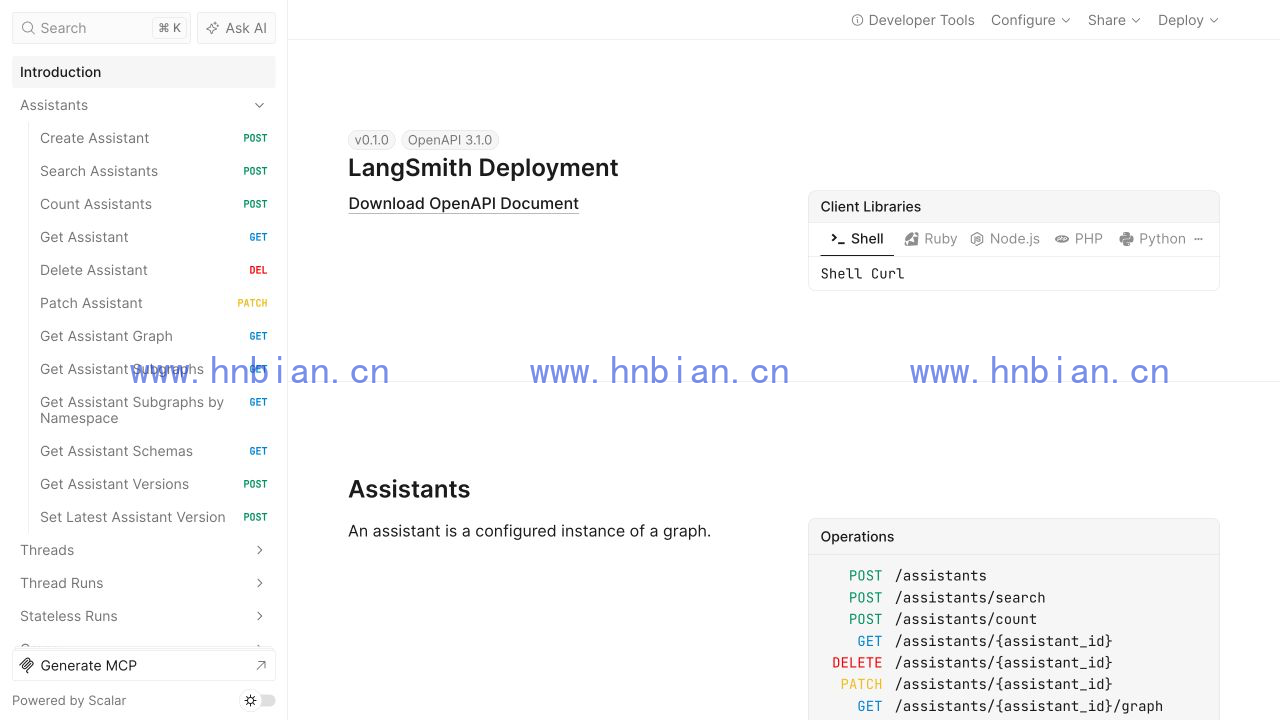The height and width of the screenshot is (720, 1280).
Task: Click POST /assistants/search operation
Action: (x=1013, y=598)
